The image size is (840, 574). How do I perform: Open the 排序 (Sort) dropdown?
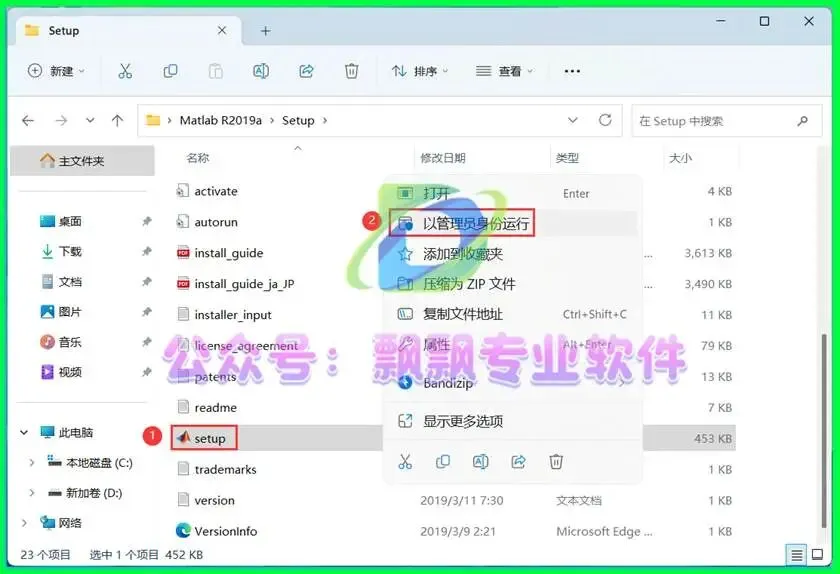click(420, 71)
